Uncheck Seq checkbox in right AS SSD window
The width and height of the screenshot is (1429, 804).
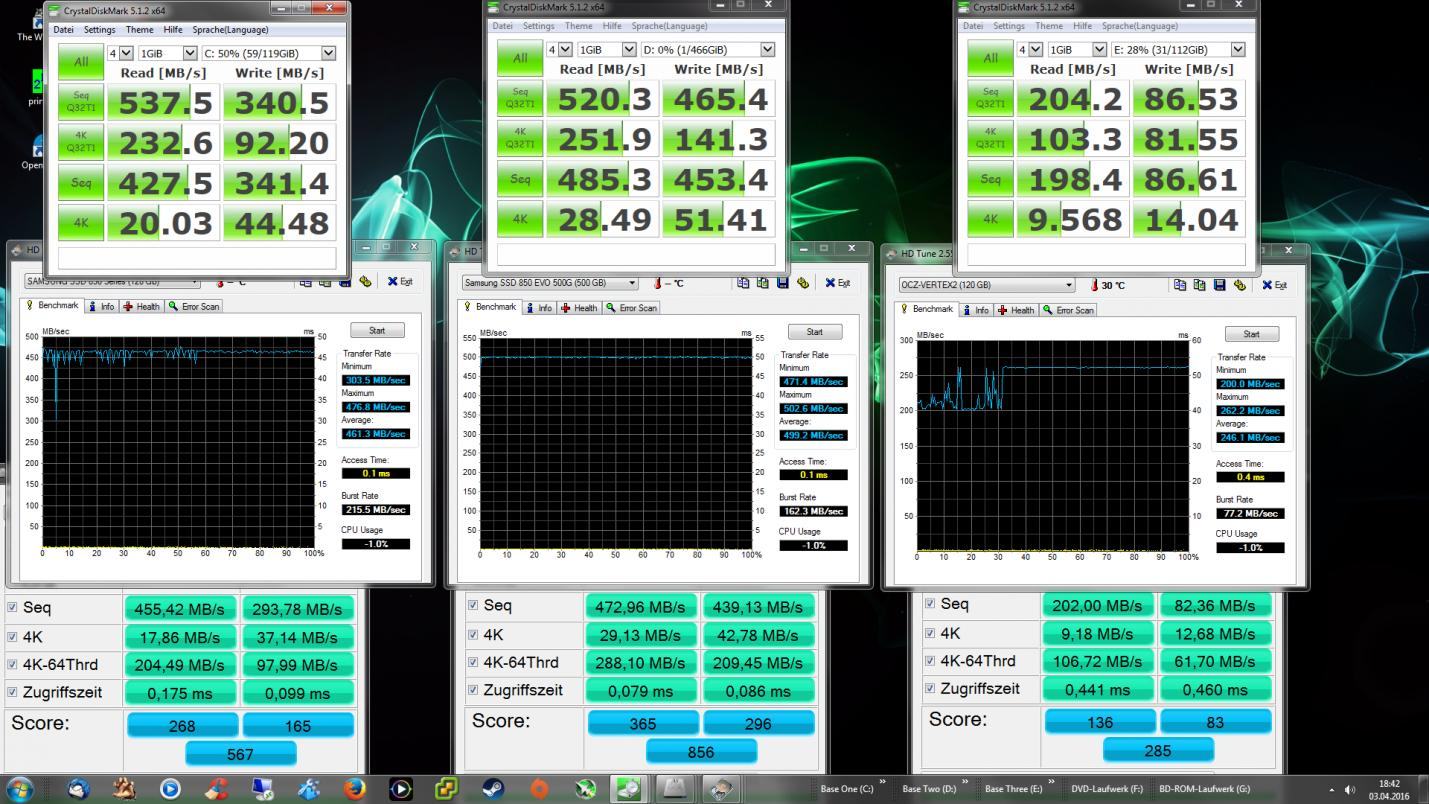(930, 603)
